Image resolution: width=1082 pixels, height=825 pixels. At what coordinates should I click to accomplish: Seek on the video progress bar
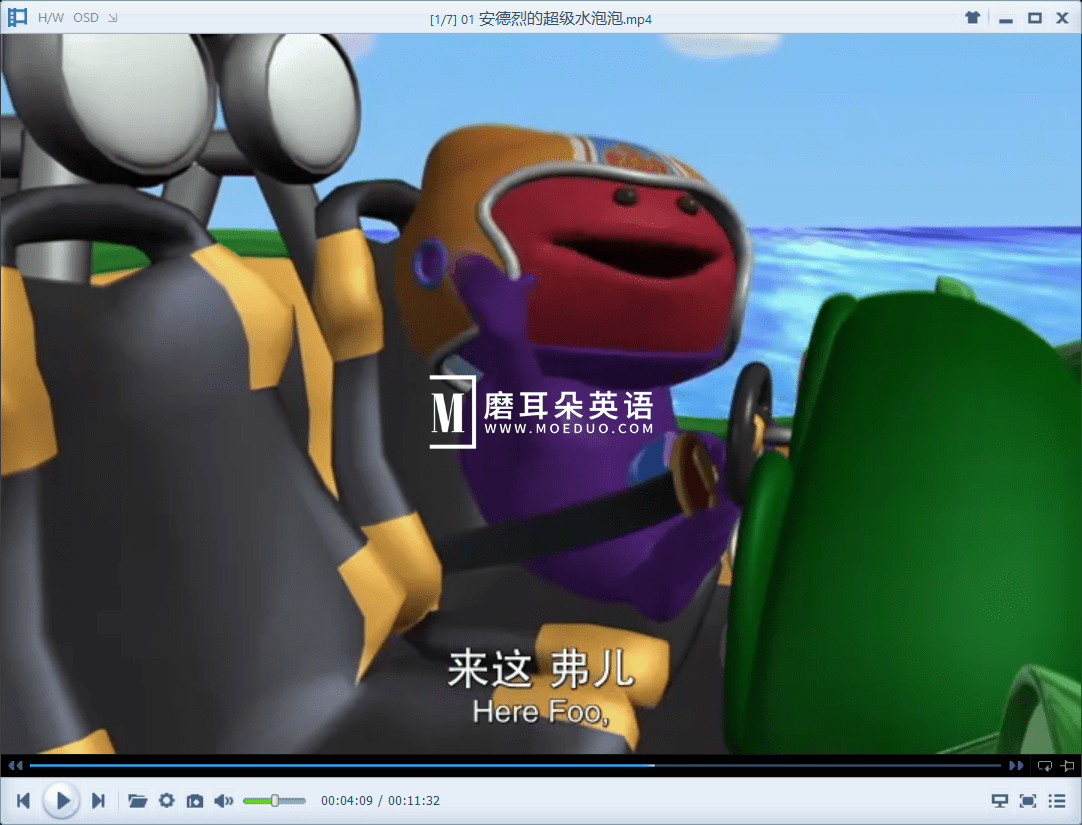tap(515, 765)
